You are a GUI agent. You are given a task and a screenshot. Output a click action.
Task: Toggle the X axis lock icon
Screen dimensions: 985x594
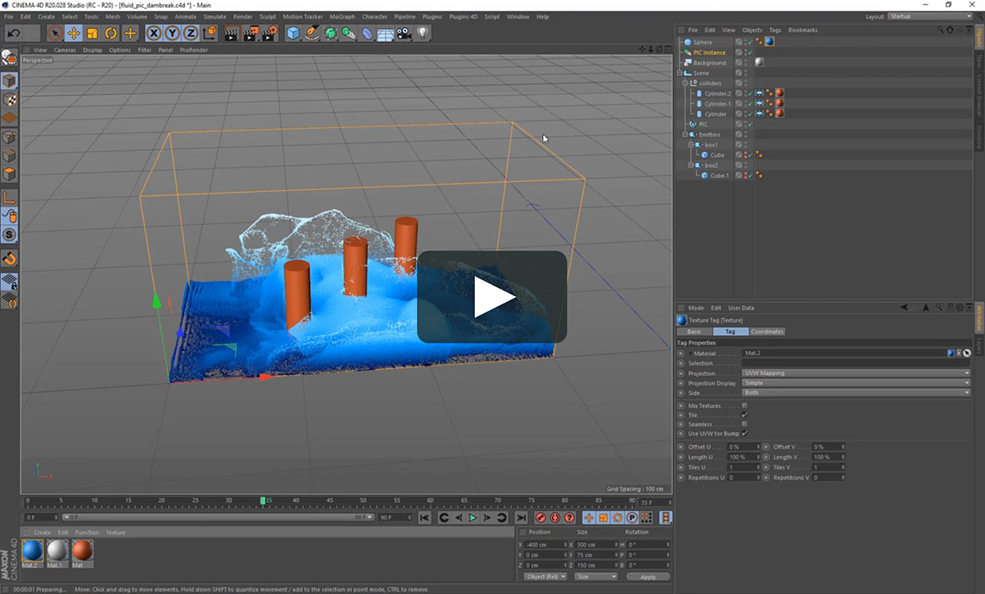(153, 33)
